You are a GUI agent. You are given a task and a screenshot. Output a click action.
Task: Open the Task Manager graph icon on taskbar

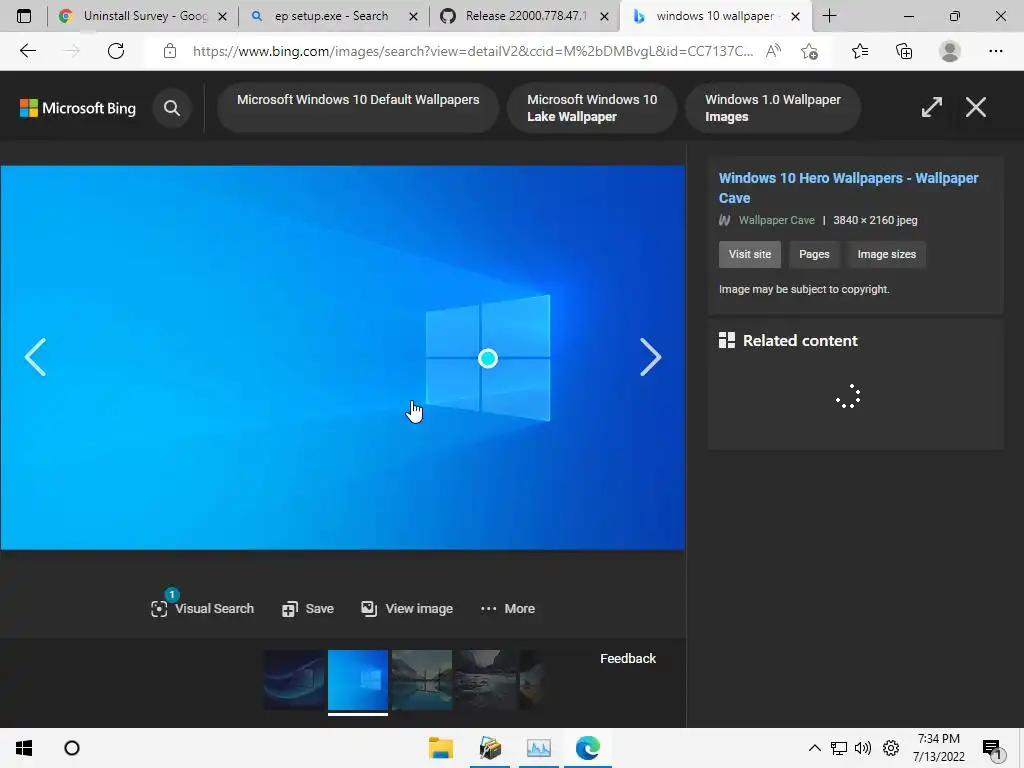pos(539,748)
